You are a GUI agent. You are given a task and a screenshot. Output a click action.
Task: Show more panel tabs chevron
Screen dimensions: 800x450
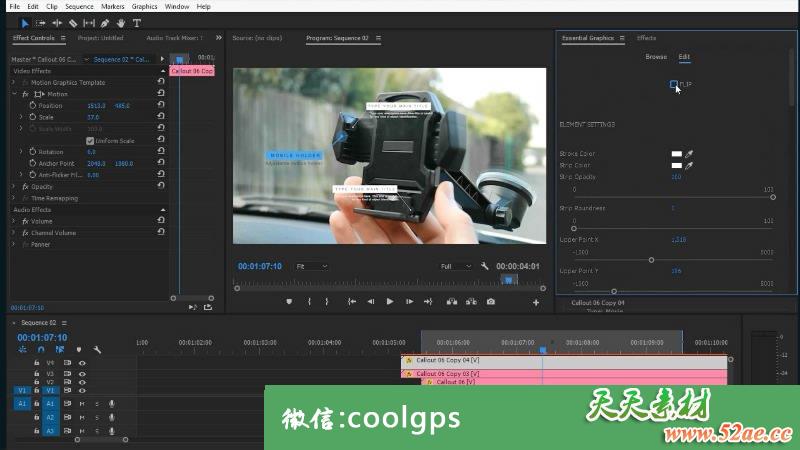219,38
